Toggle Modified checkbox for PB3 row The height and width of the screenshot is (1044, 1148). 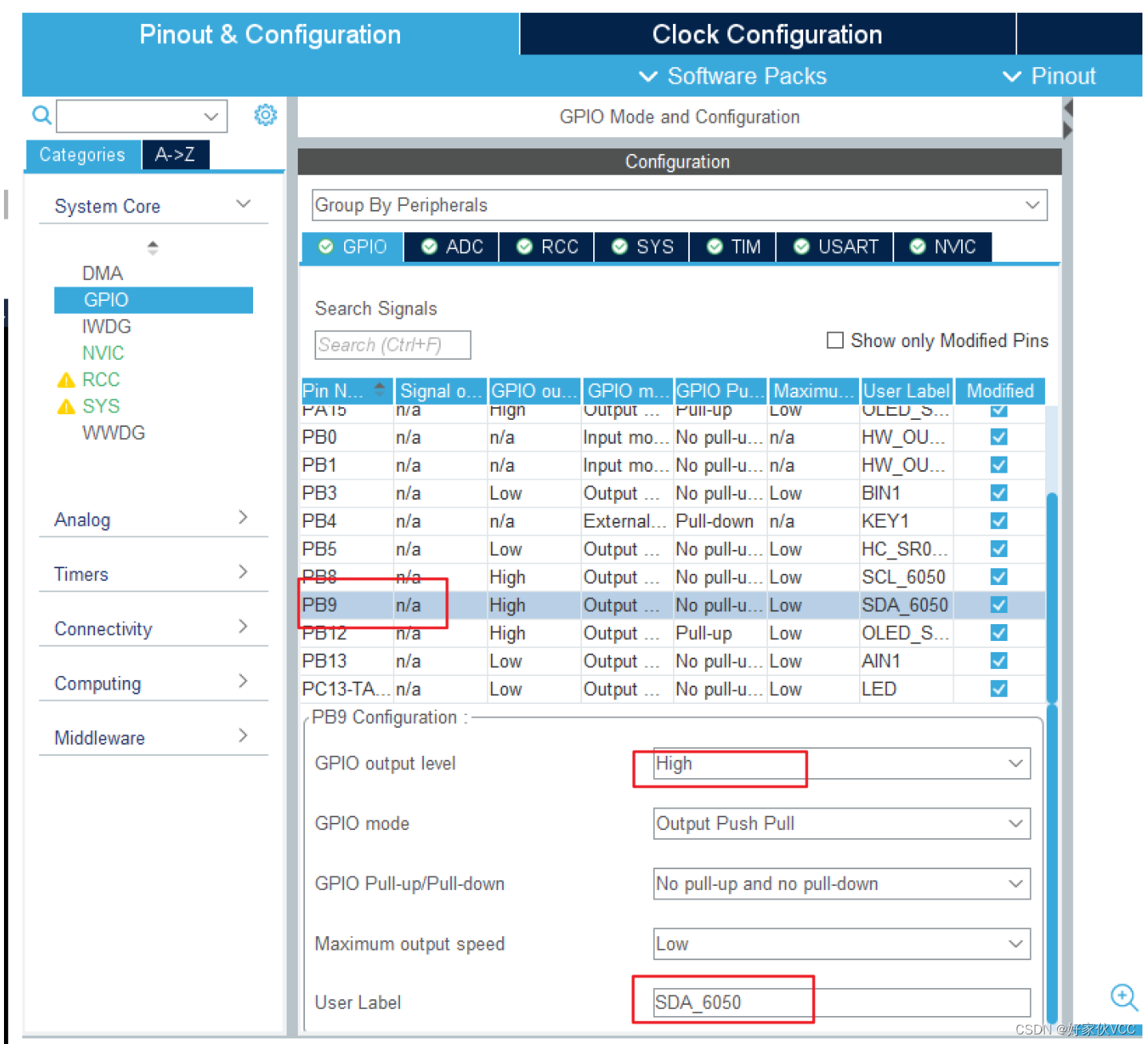tap(999, 493)
